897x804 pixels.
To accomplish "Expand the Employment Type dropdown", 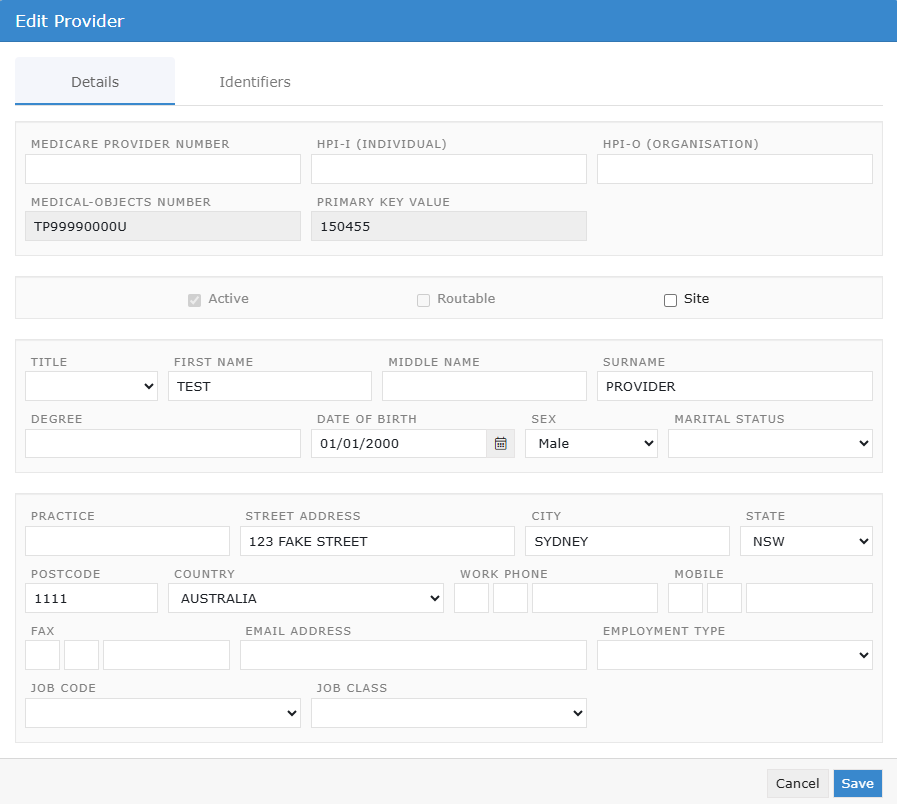I will coord(734,655).
